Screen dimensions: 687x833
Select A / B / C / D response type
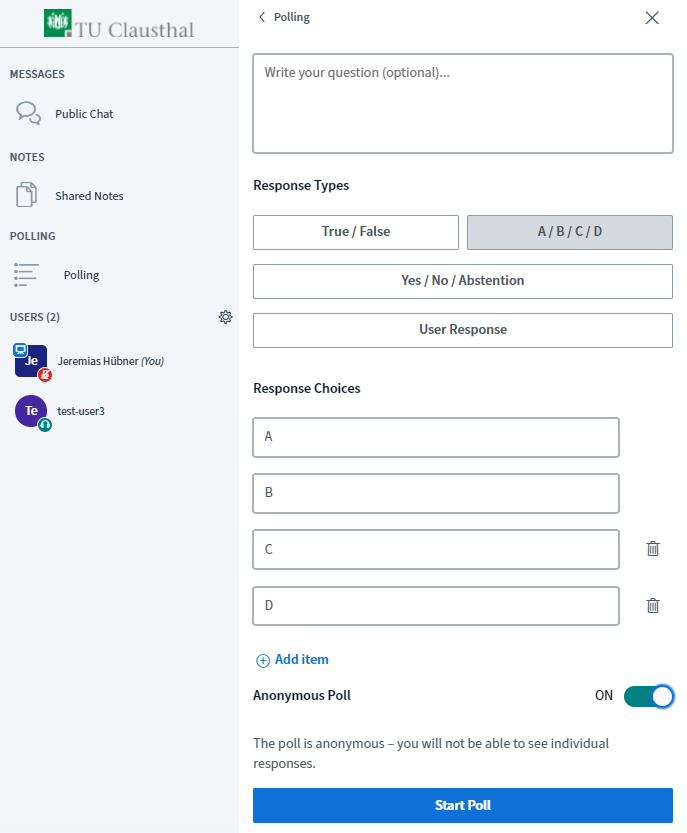[570, 232]
